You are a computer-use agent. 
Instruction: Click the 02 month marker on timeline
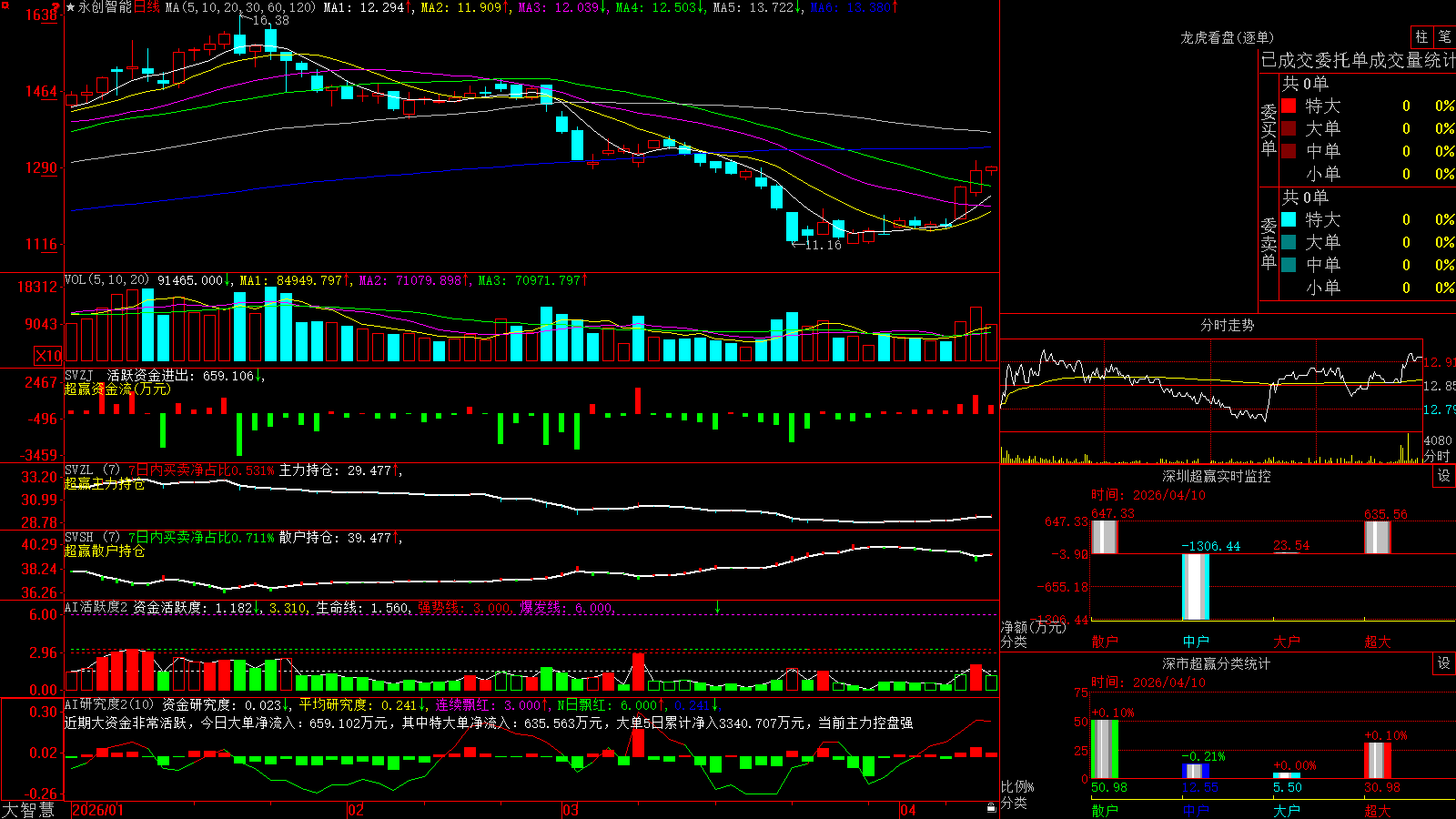[356, 809]
